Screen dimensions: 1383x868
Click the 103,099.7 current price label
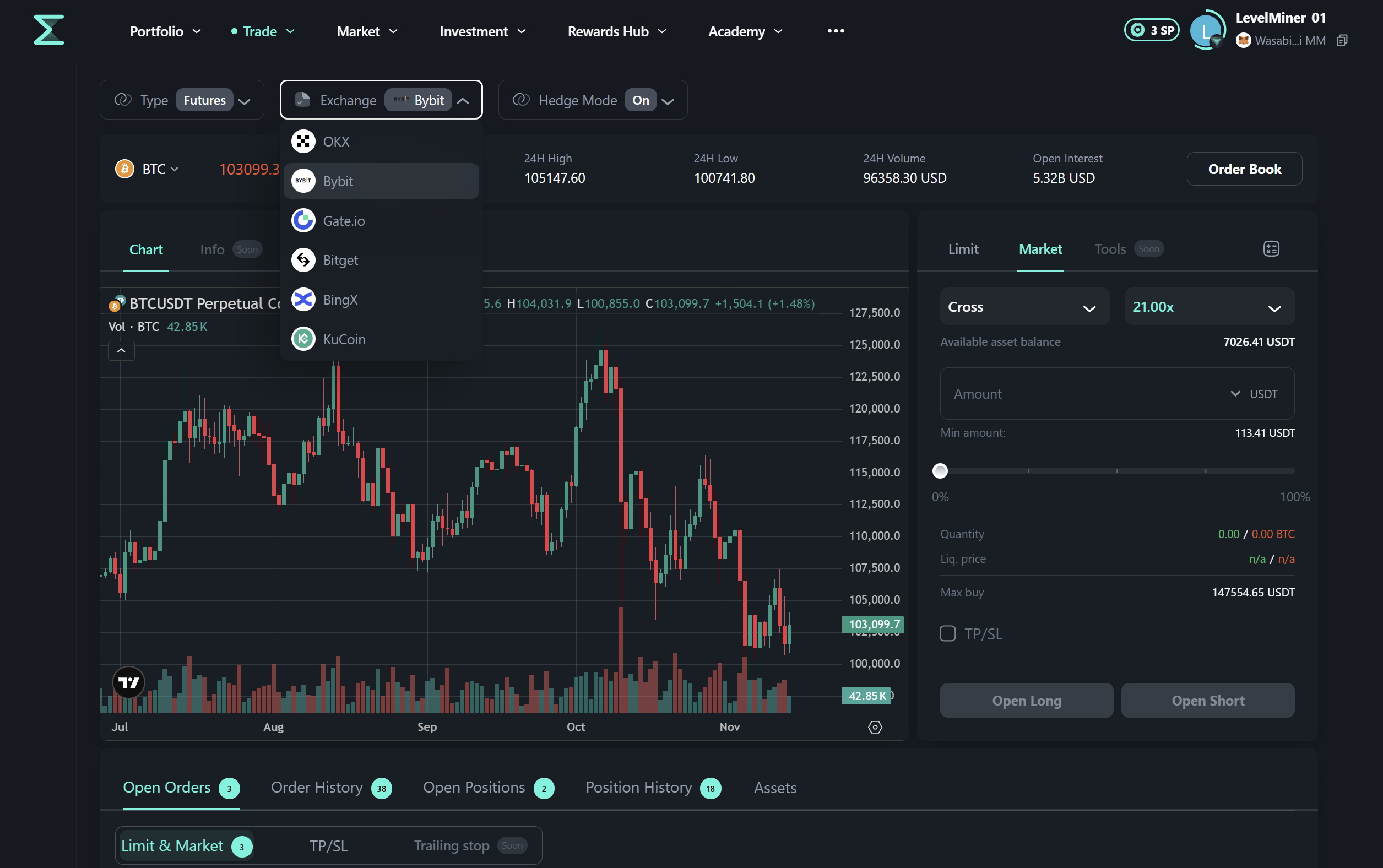click(x=873, y=625)
